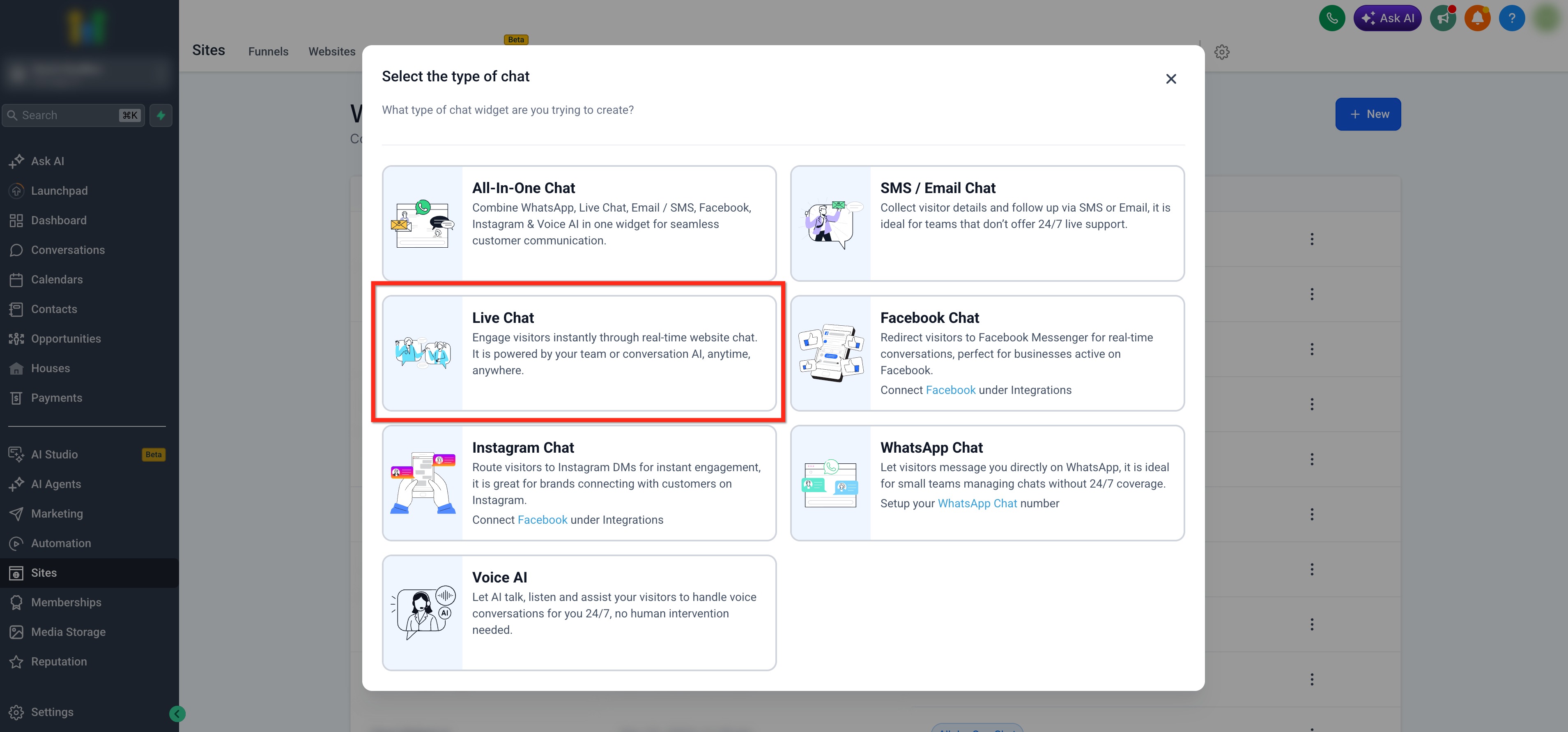1568x732 pixels.
Task: Open Conversations in the sidebar
Action: click(68, 250)
